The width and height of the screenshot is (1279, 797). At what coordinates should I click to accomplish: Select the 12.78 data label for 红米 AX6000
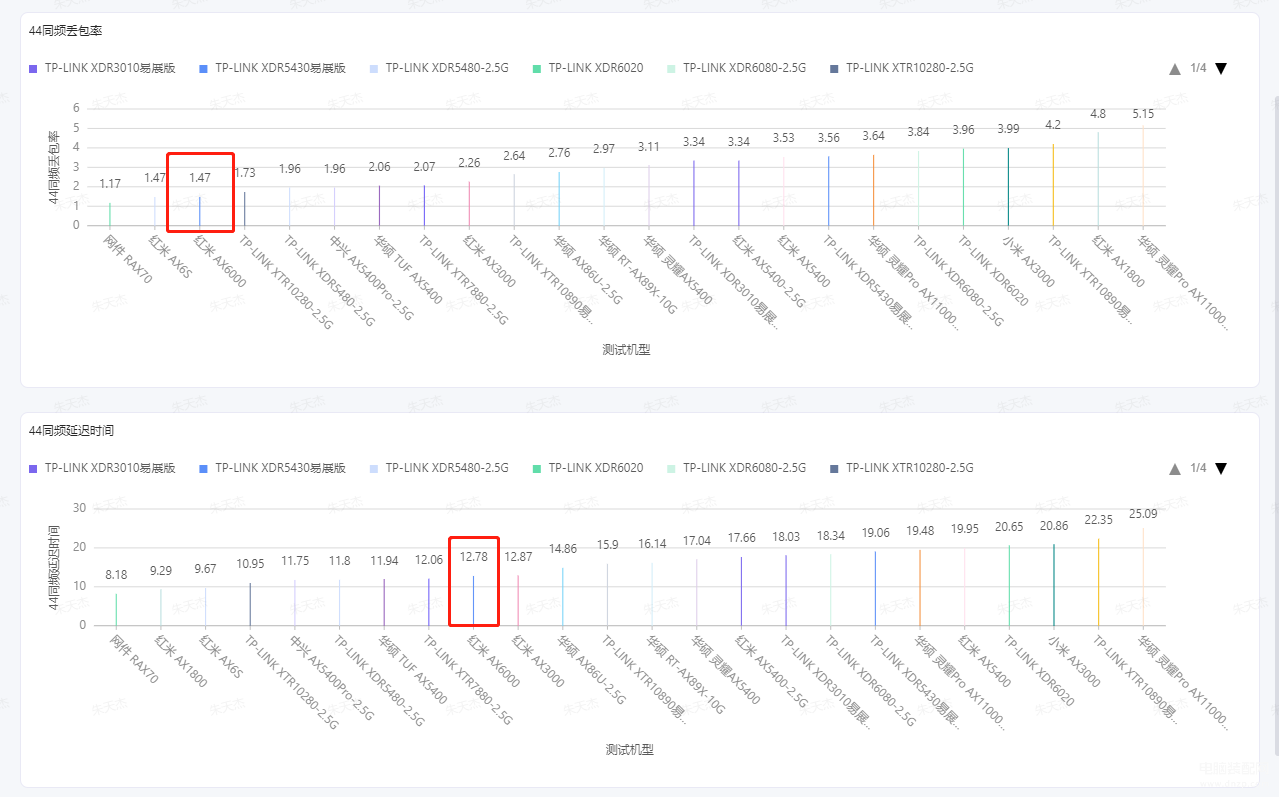[x=474, y=557]
